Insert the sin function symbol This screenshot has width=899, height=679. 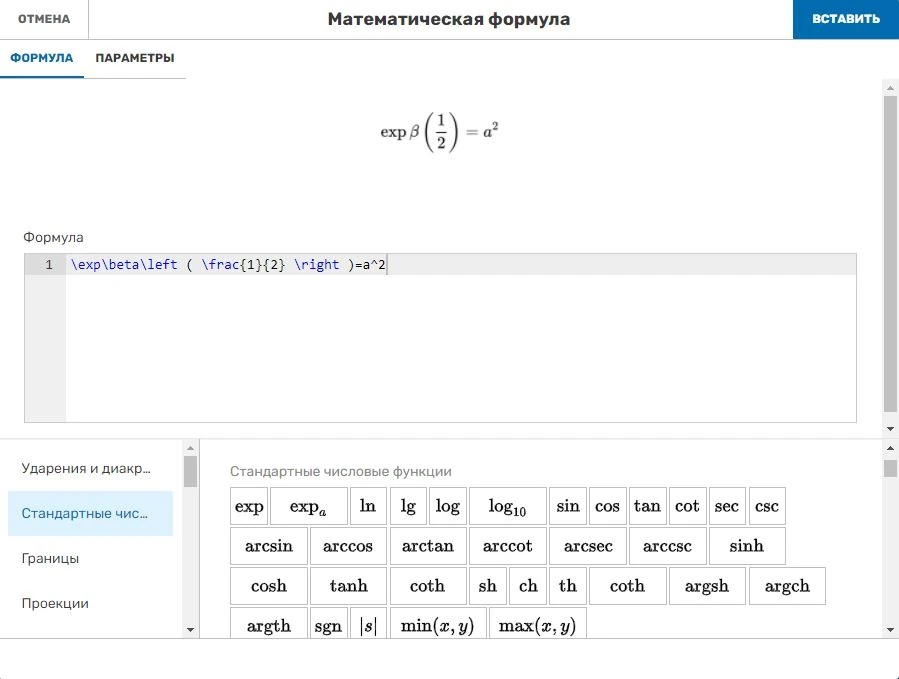point(568,506)
